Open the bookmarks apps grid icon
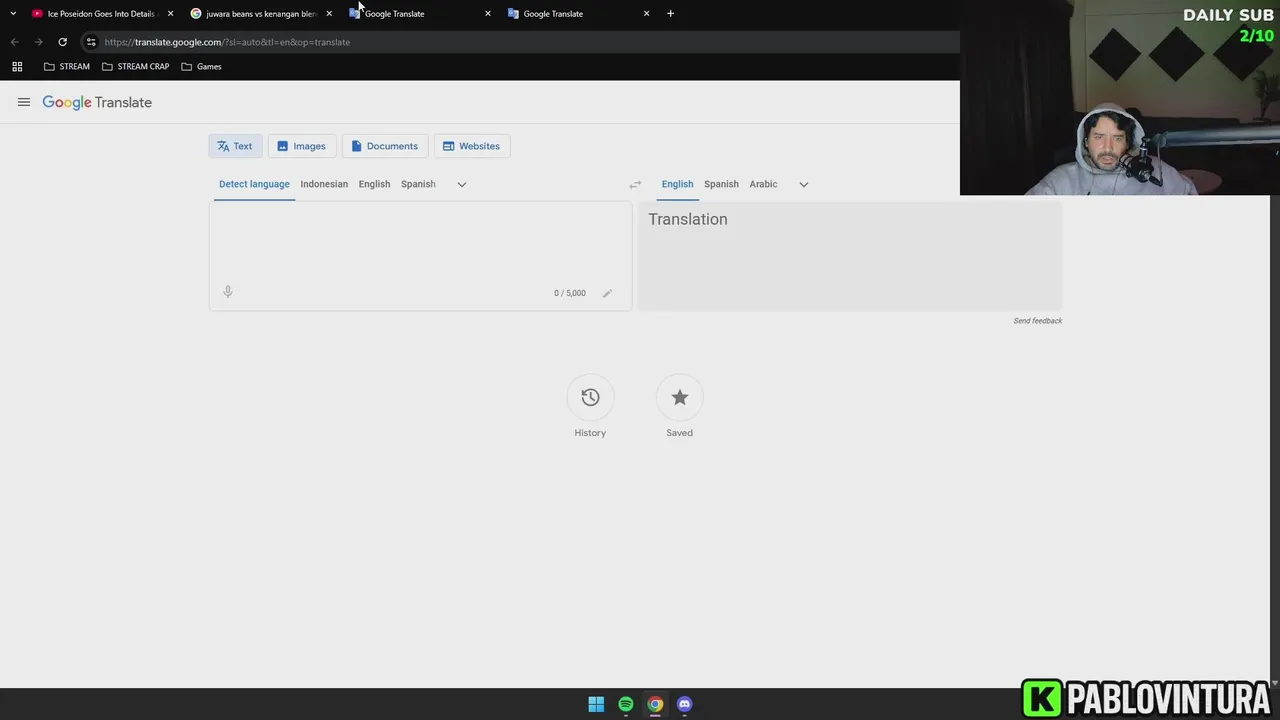The height and width of the screenshot is (720, 1280). pyautogui.click(x=17, y=67)
